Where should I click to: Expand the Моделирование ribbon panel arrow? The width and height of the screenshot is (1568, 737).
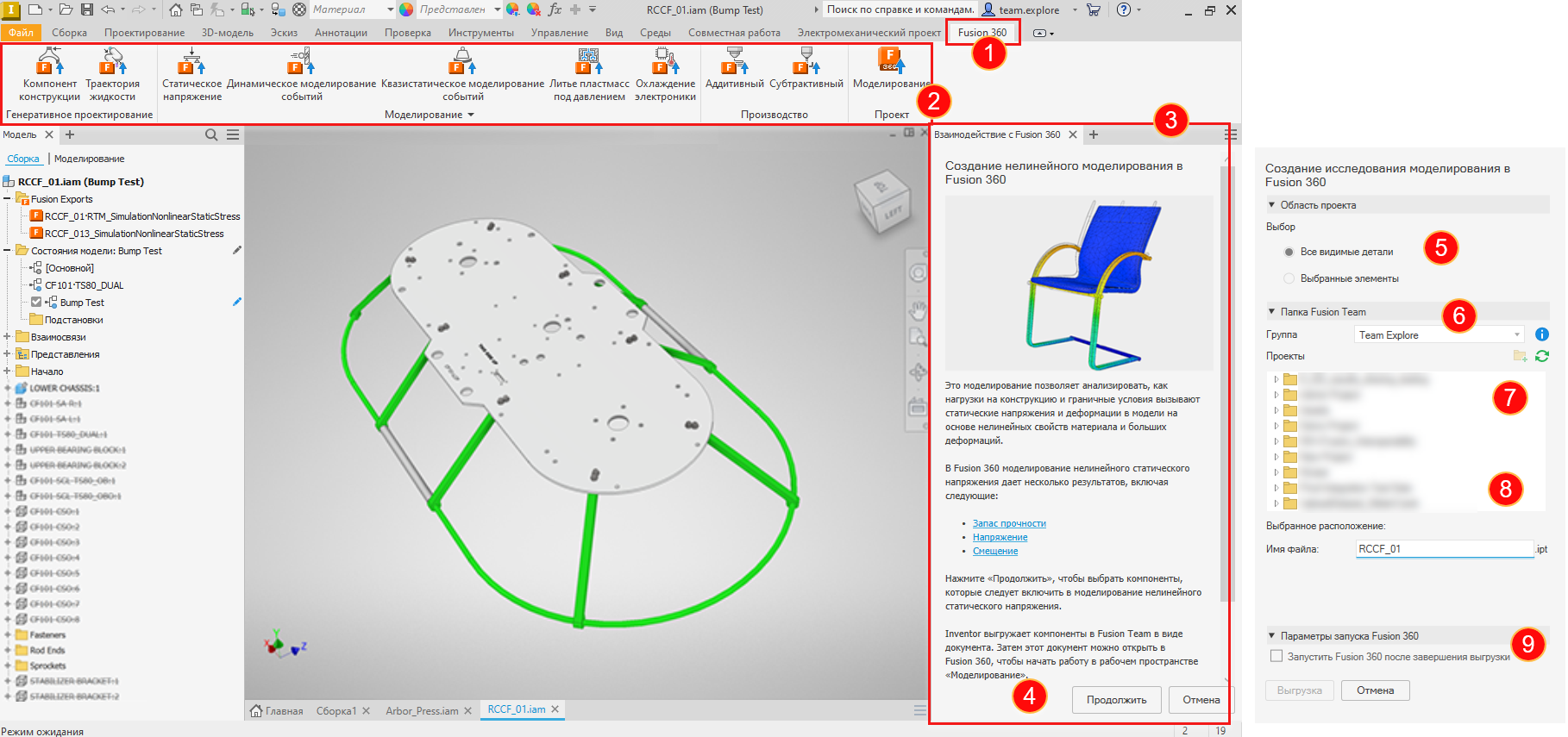pyautogui.click(x=471, y=115)
